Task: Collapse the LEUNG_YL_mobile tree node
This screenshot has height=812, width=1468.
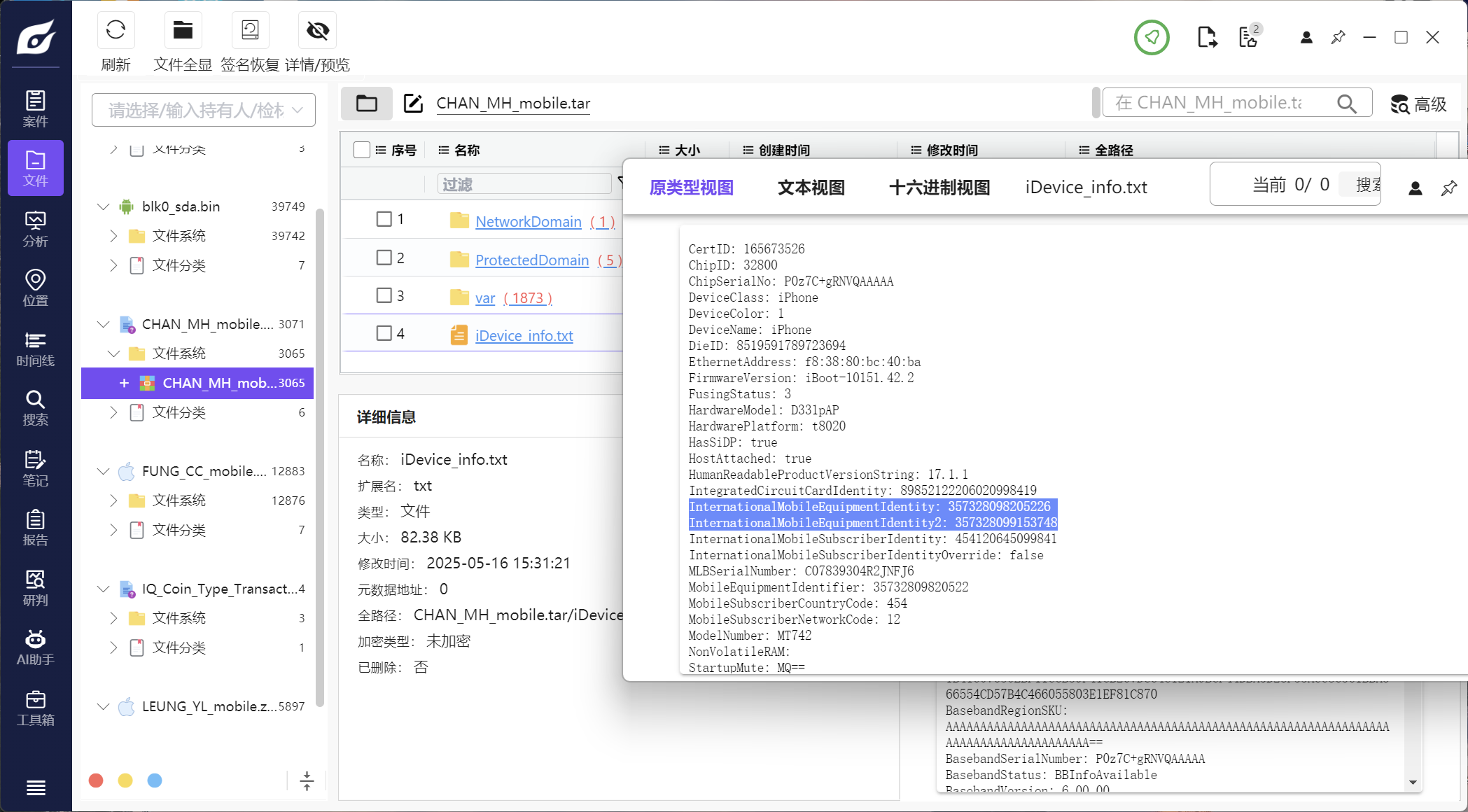Action: point(103,706)
